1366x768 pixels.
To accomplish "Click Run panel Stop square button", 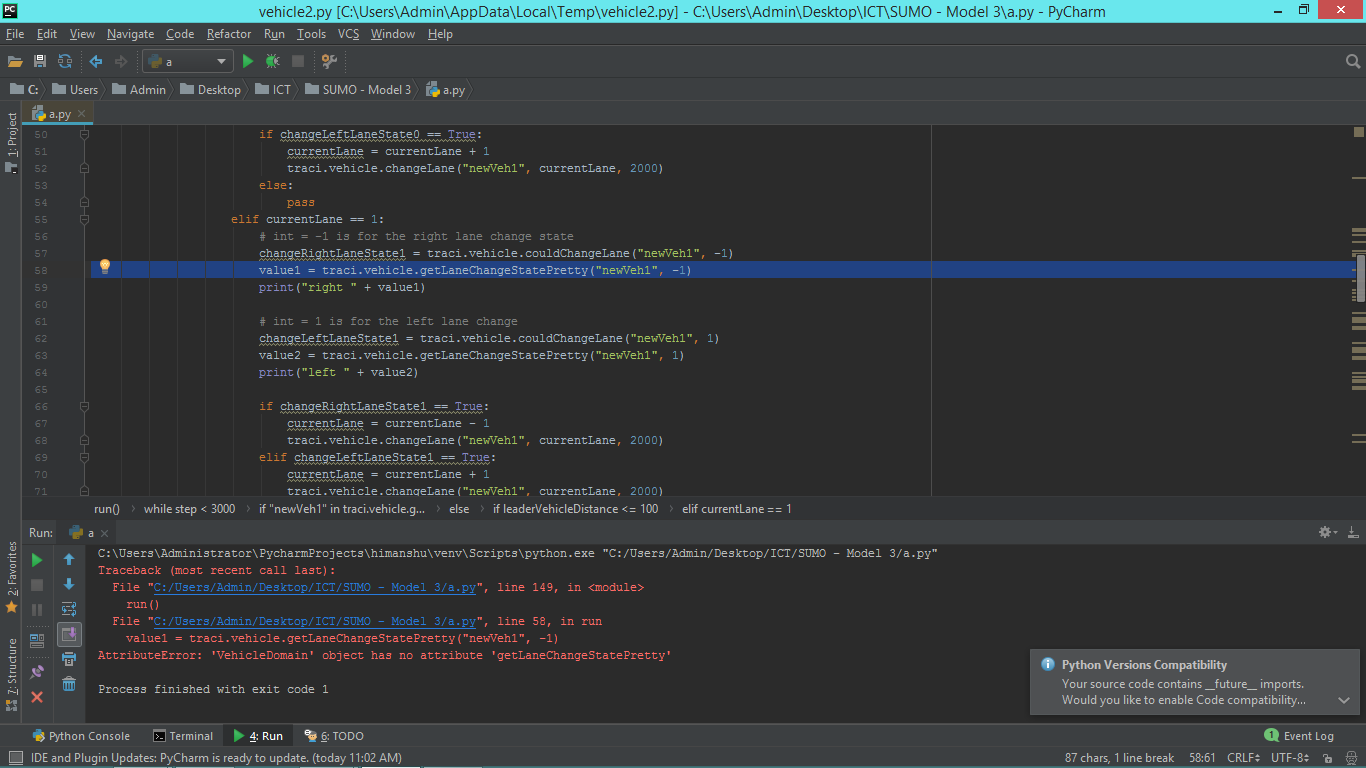I will [37, 585].
